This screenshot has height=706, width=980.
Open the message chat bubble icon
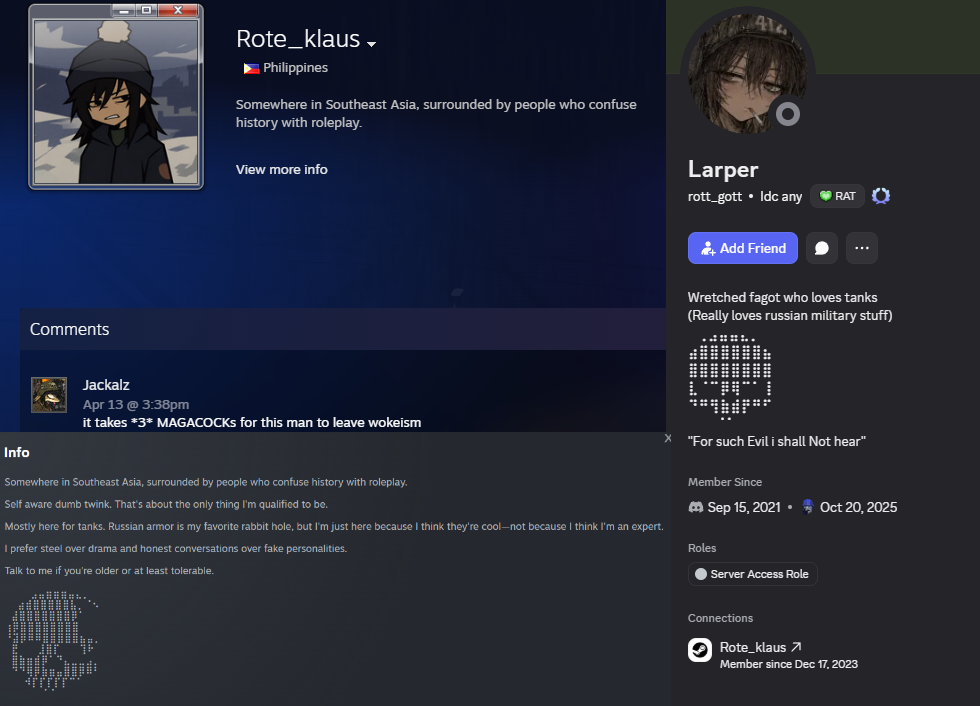[x=822, y=248]
